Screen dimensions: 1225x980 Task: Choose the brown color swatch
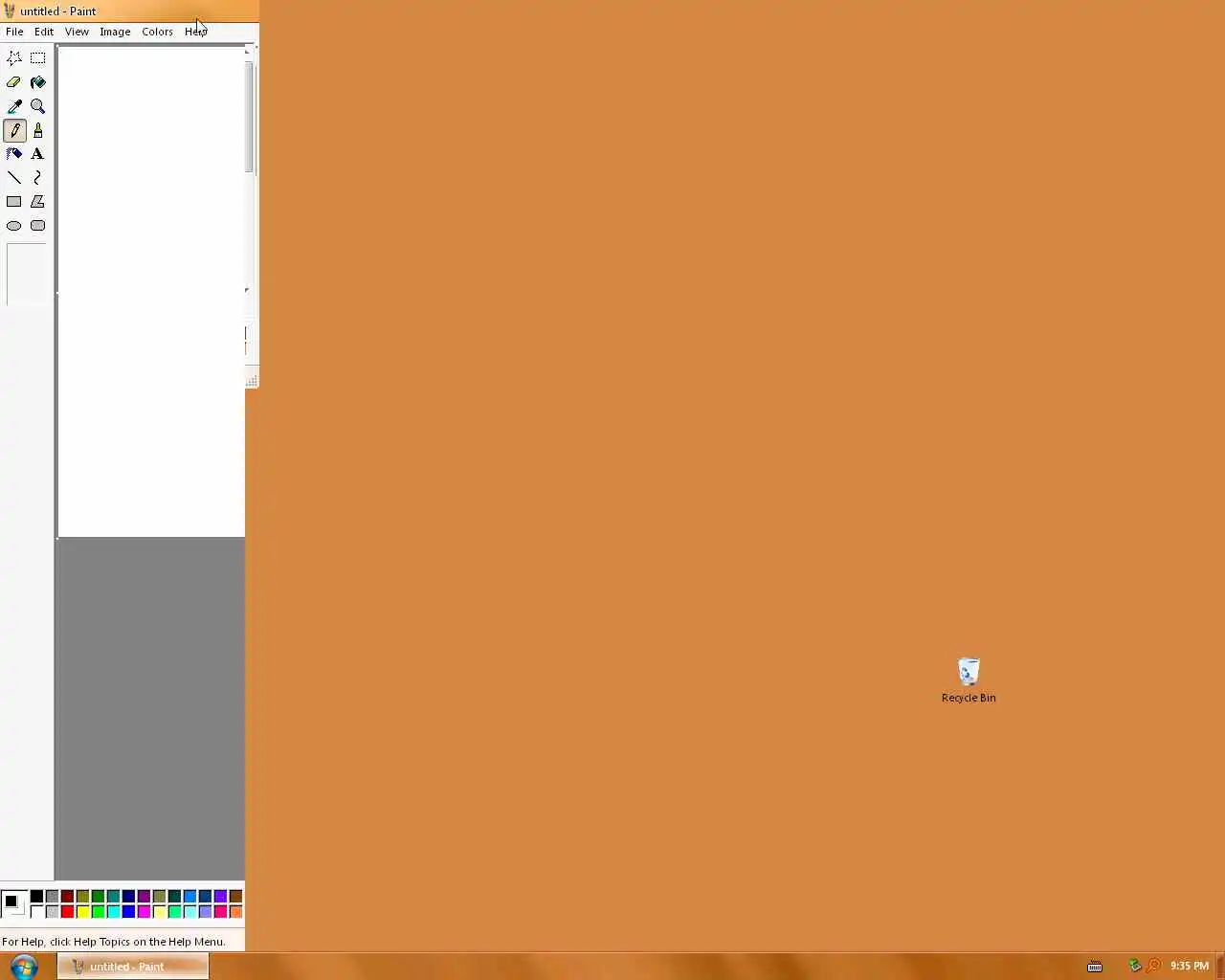click(x=235, y=897)
